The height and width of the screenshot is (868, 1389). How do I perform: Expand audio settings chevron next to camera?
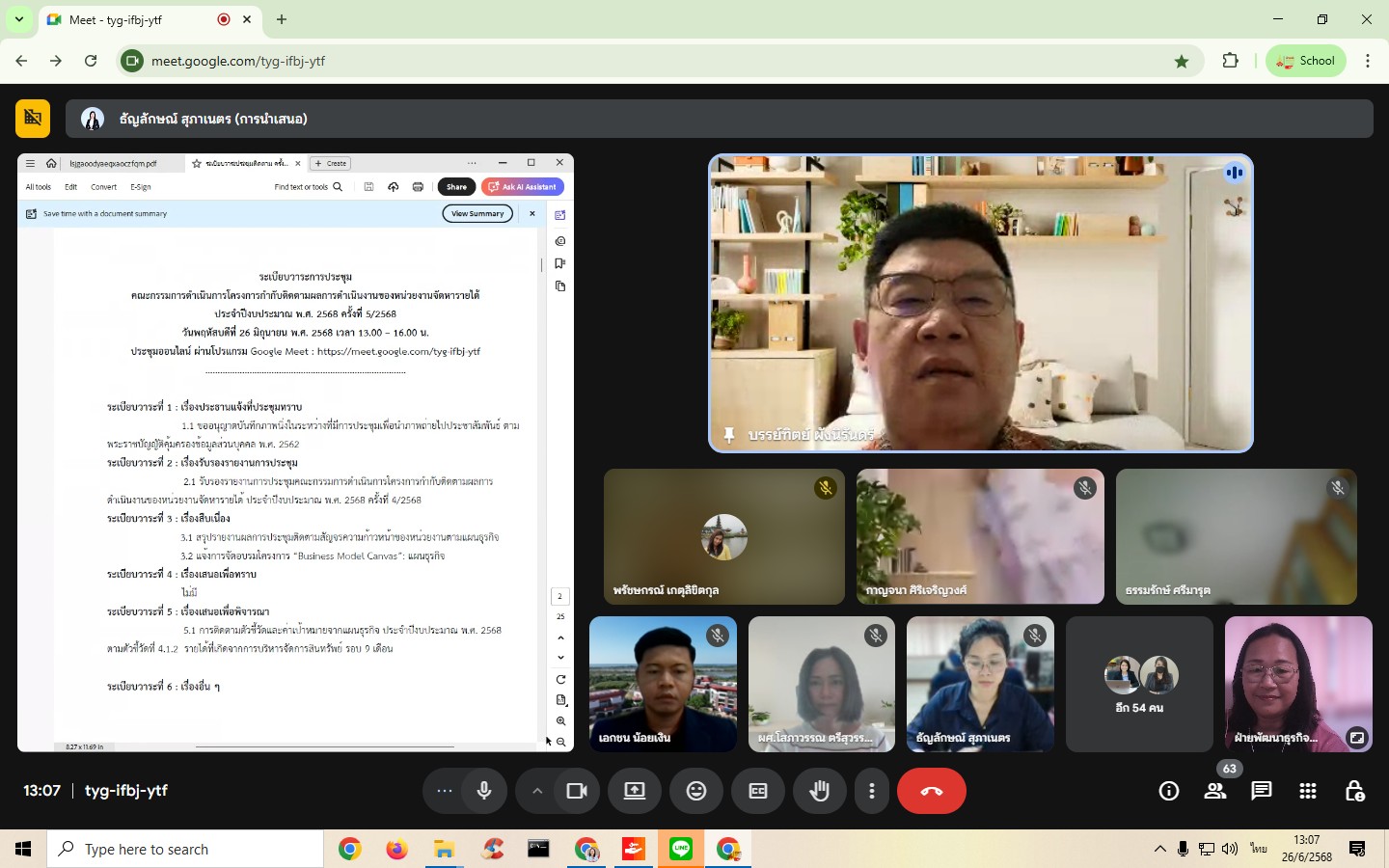pos(537,791)
